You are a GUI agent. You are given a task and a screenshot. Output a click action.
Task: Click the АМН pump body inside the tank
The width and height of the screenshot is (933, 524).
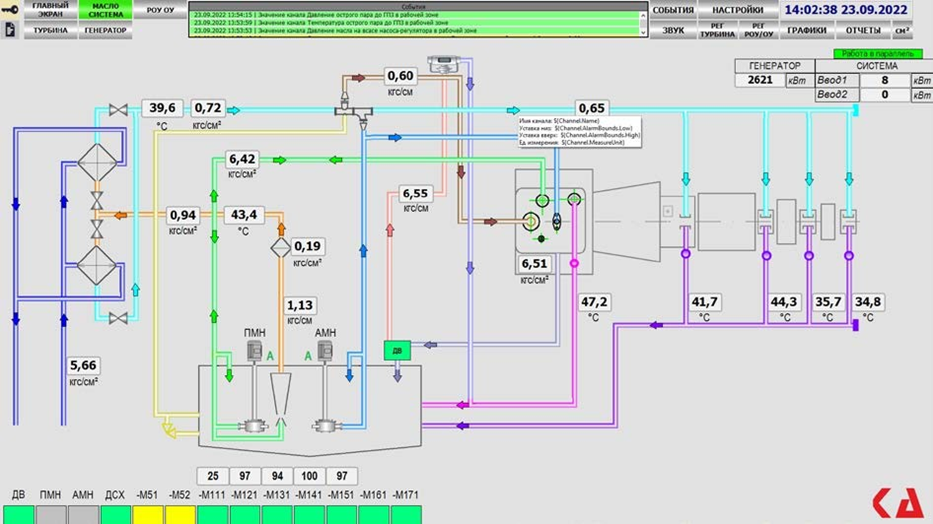(x=325, y=426)
